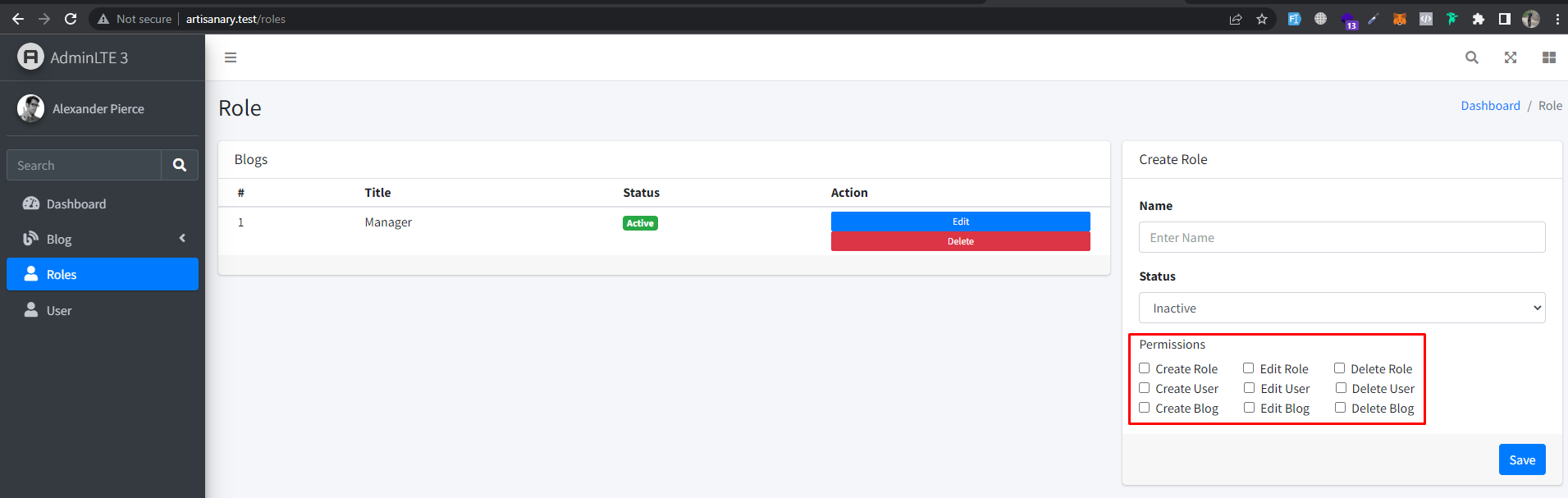Check the Delete Role permission

tap(1339, 368)
